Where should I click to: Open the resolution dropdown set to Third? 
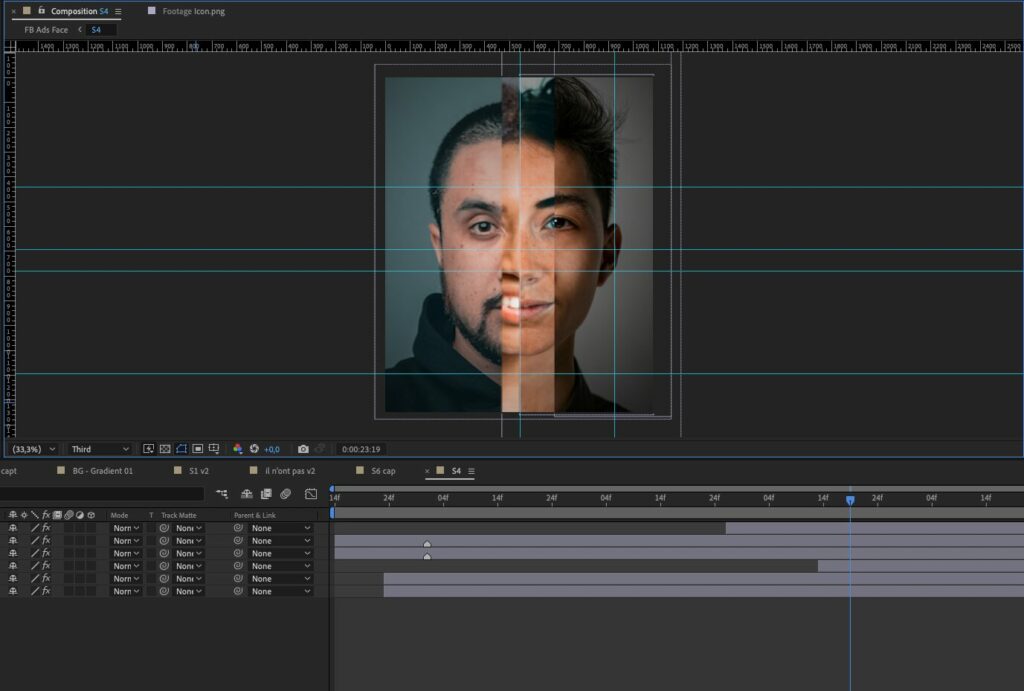[100, 450]
